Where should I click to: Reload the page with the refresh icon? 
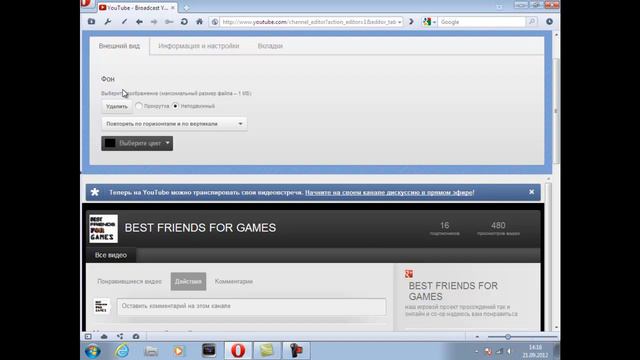click(184, 22)
